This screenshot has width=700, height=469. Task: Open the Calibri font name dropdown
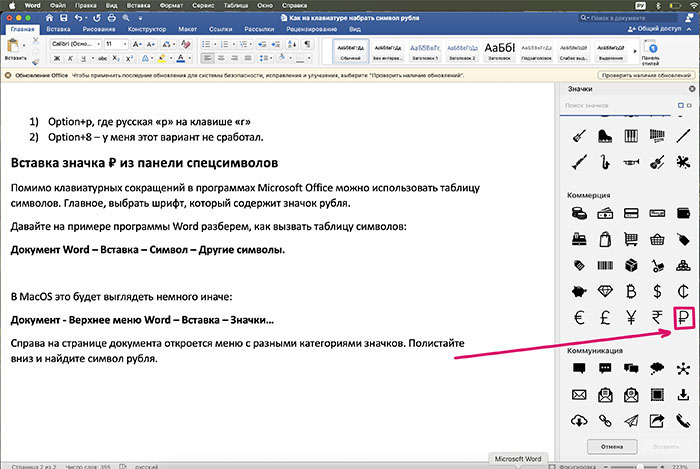[x=98, y=44]
